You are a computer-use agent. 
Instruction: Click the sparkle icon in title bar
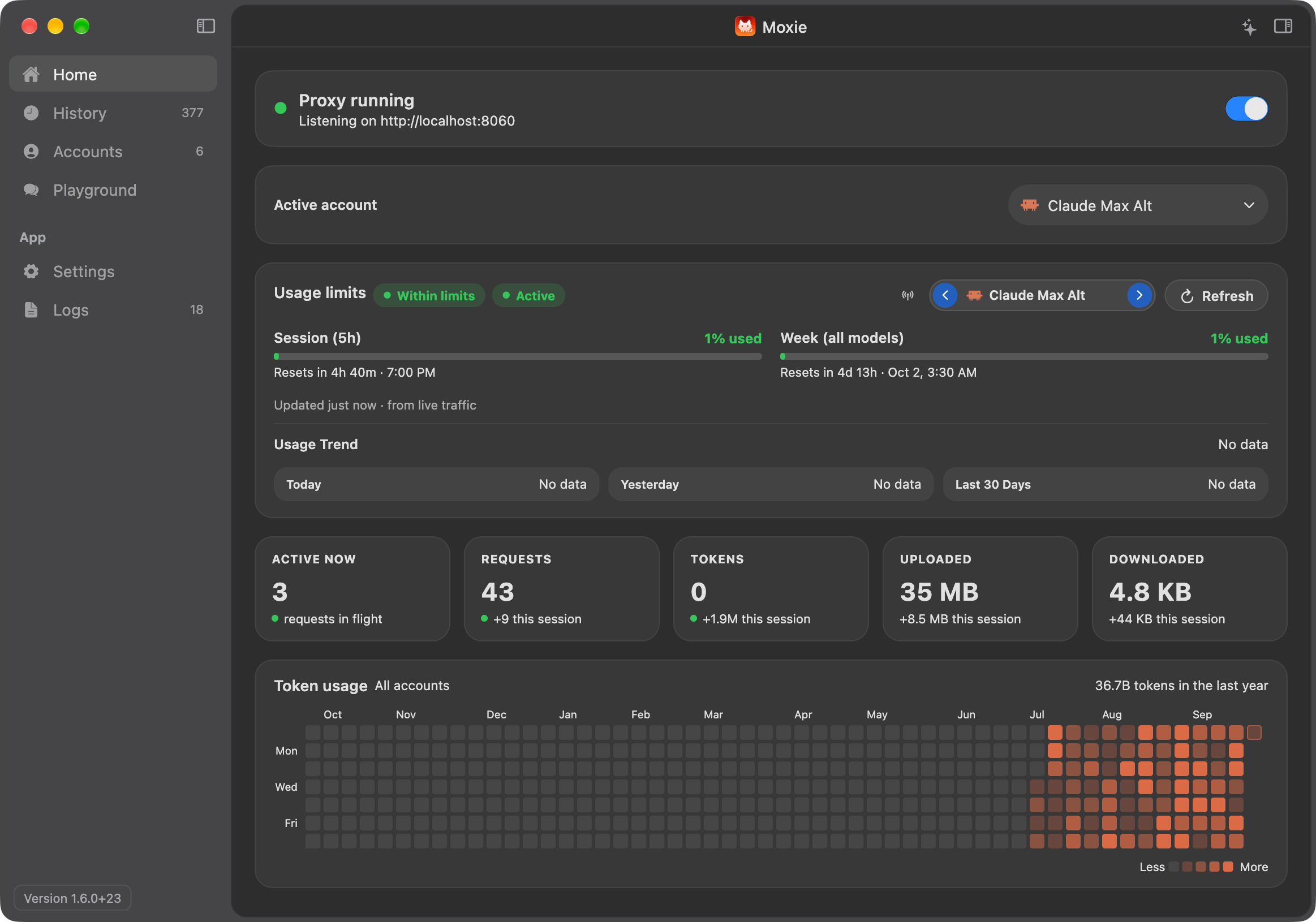click(x=1249, y=27)
